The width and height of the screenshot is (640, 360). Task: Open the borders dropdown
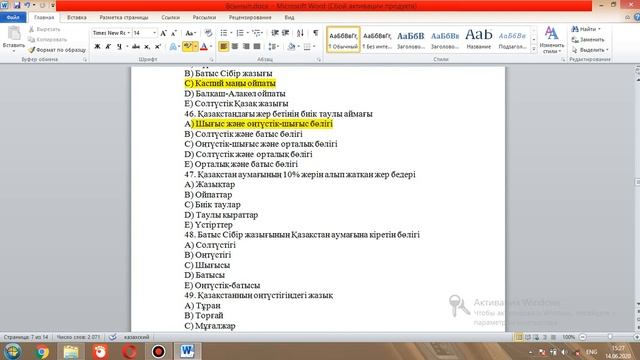pos(314,47)
